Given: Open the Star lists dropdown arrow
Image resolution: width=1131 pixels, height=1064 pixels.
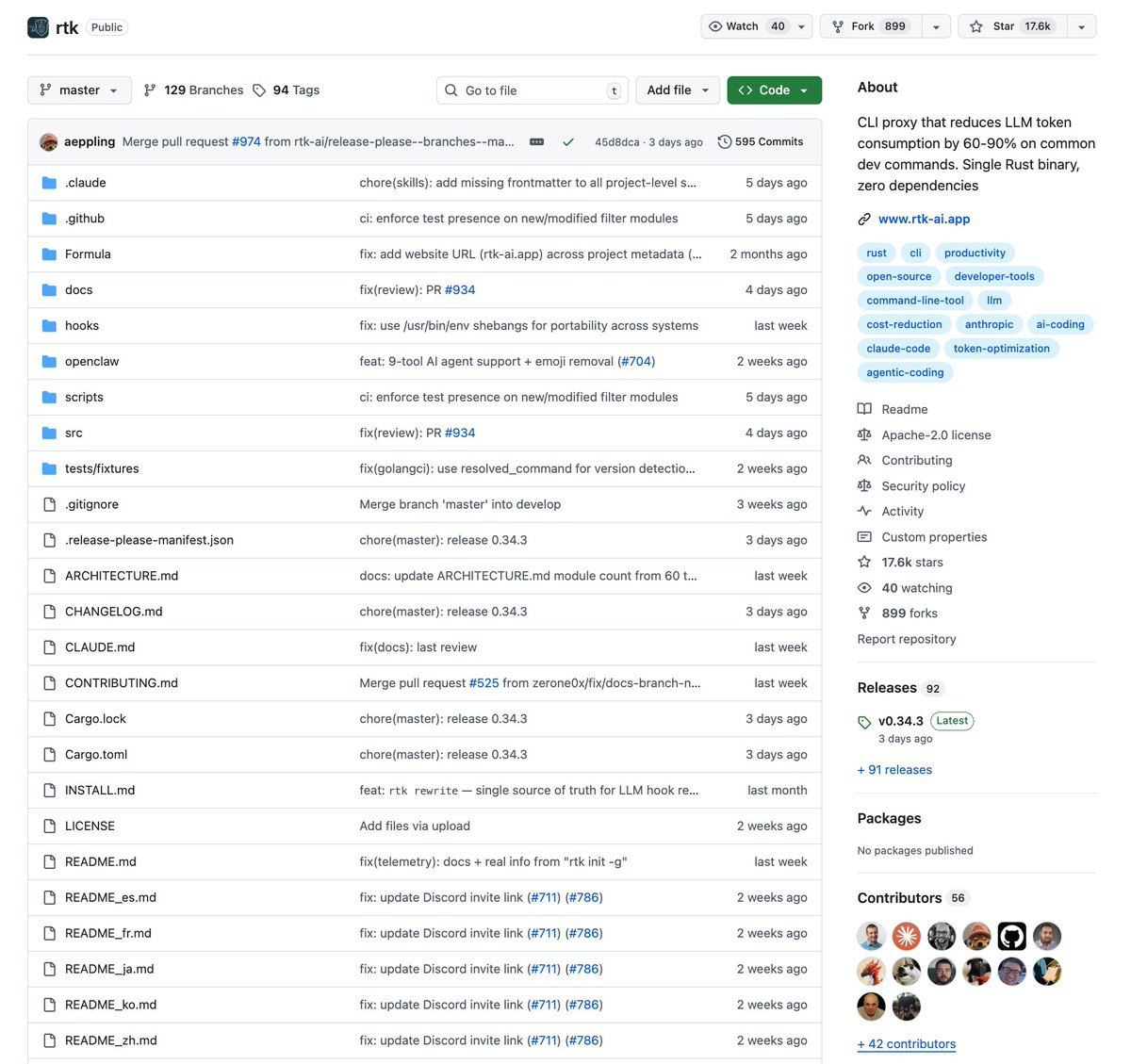Looking at the screenshot, I should [1081, 26].
